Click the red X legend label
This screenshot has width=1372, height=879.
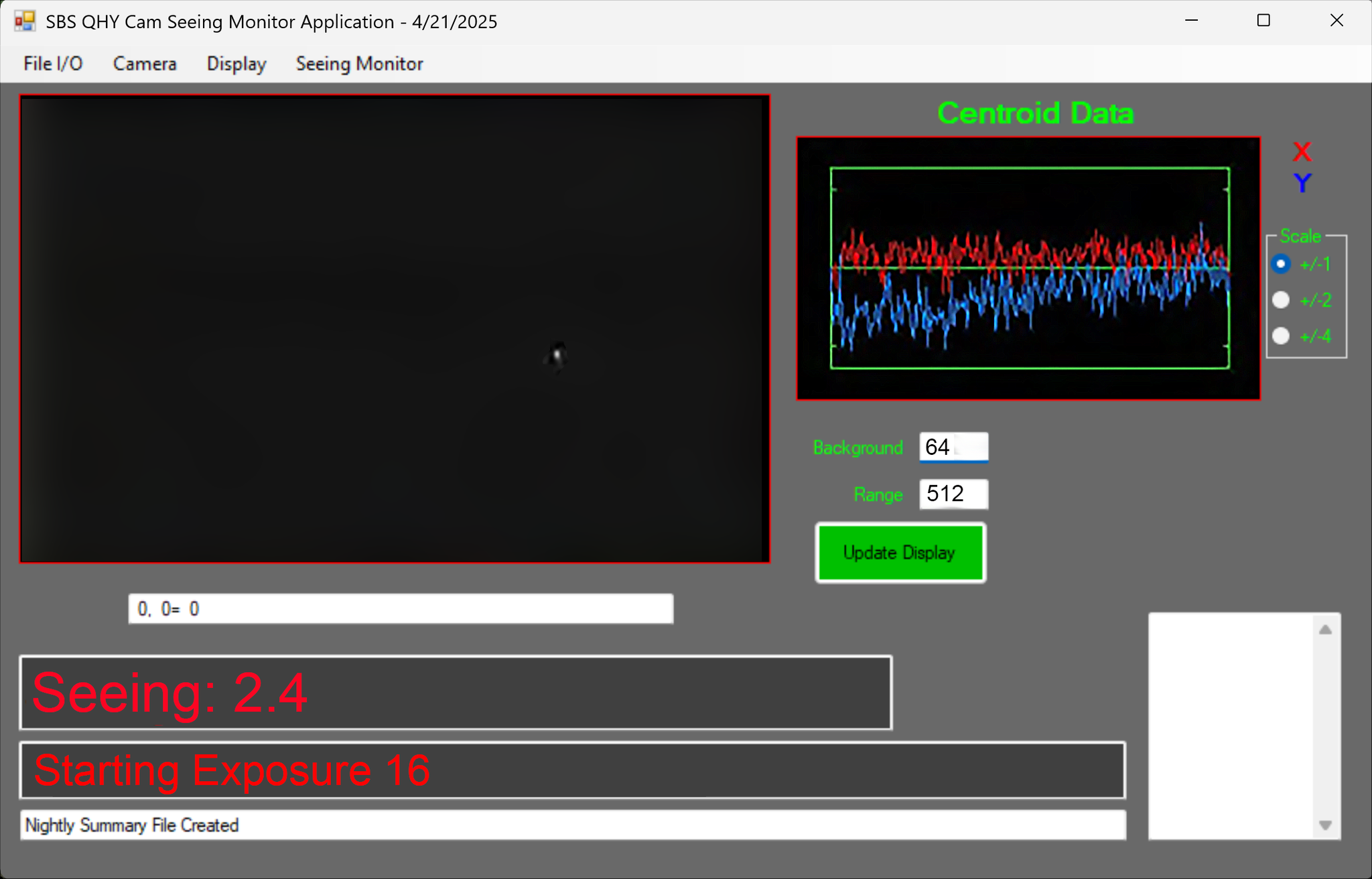coord(1302,152)
